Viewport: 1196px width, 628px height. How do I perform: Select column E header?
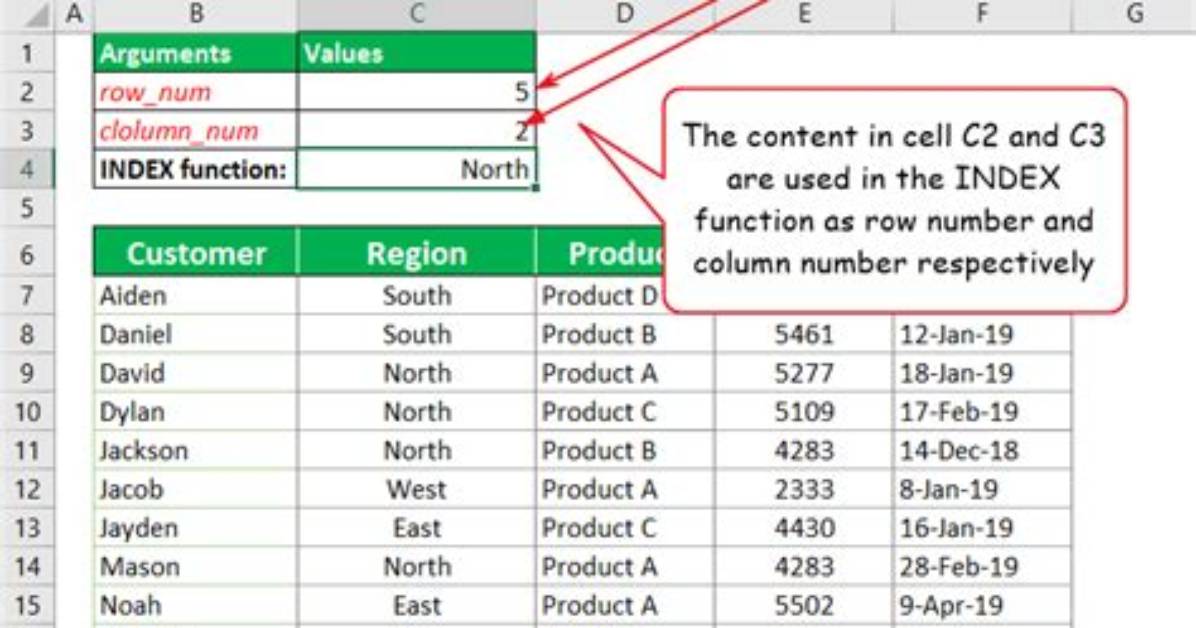[803, 14]
